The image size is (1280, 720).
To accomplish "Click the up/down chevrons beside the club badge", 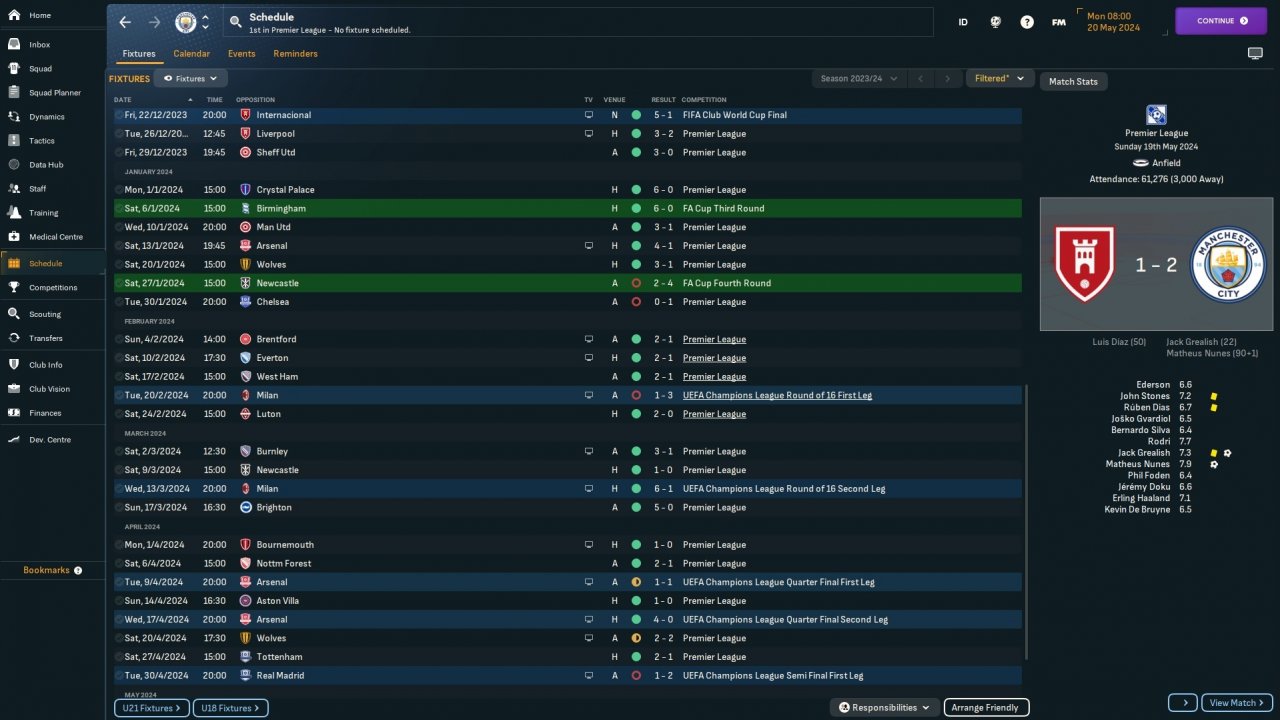I will click(205, 21).
